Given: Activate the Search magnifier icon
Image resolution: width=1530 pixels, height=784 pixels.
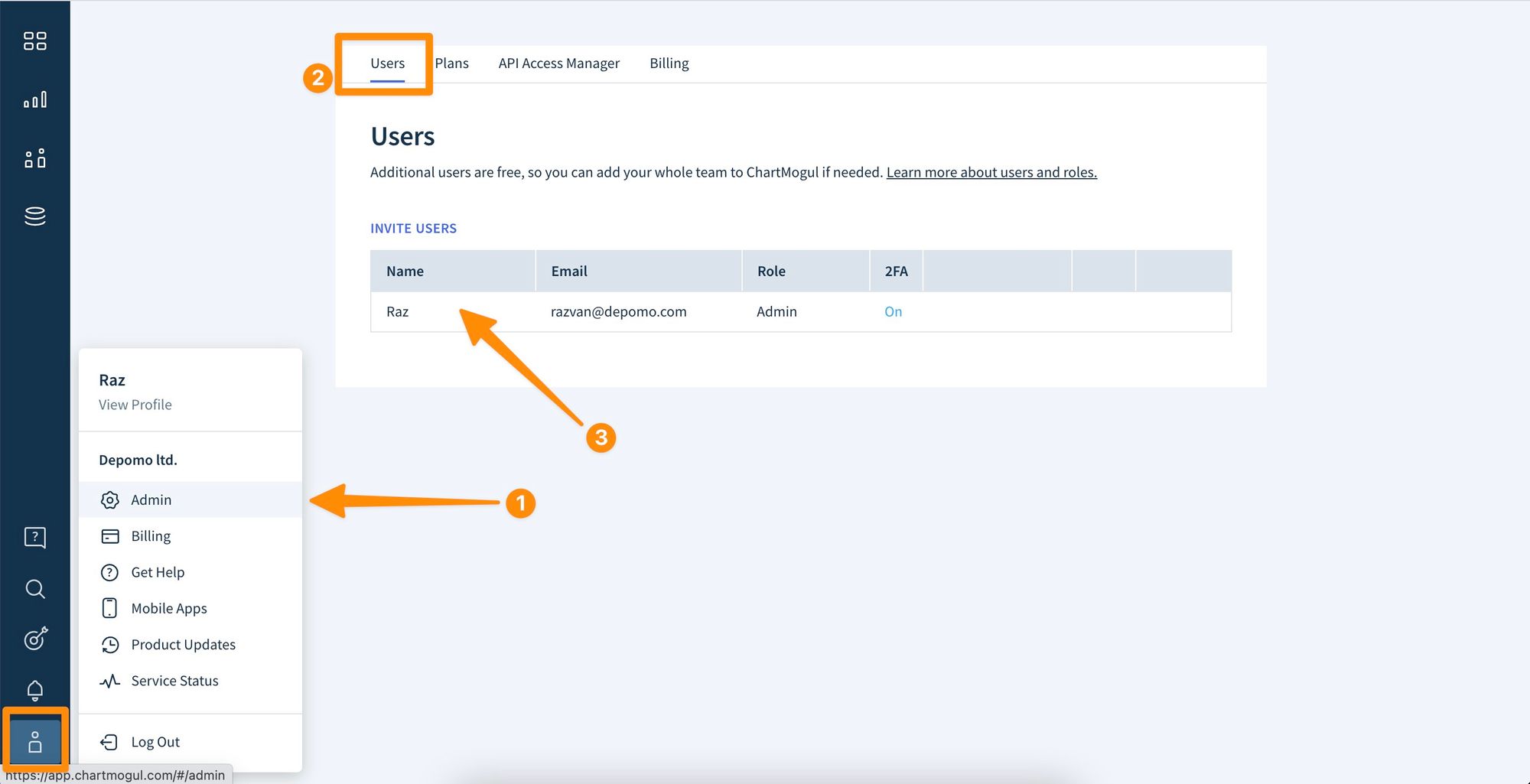Looking at the screenshot, I should pos(34,589).
